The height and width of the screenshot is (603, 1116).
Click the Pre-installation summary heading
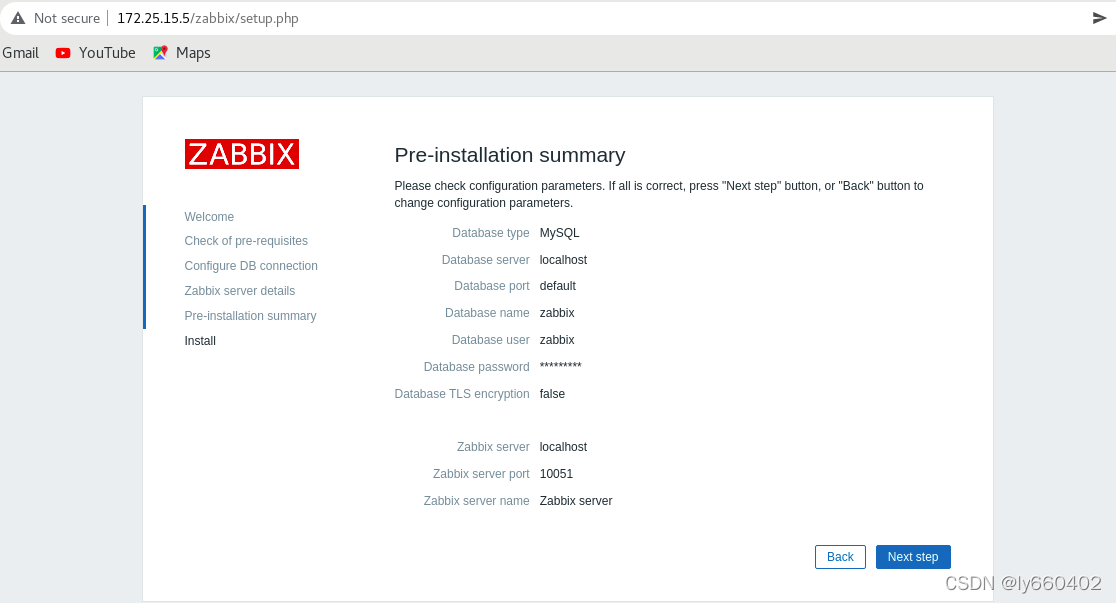(510, 154)
